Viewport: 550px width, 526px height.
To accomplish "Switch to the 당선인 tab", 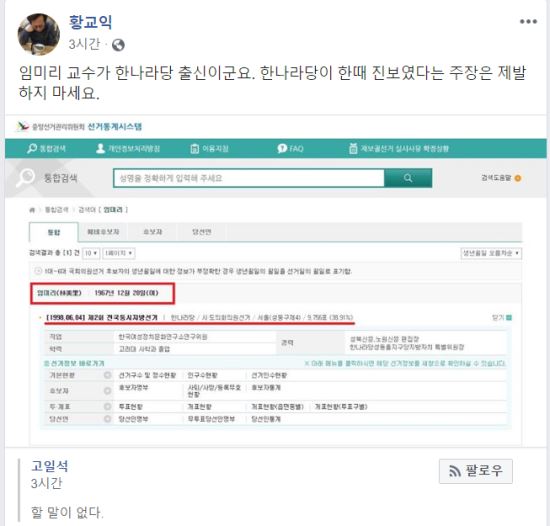I will [x=202, y=232].
